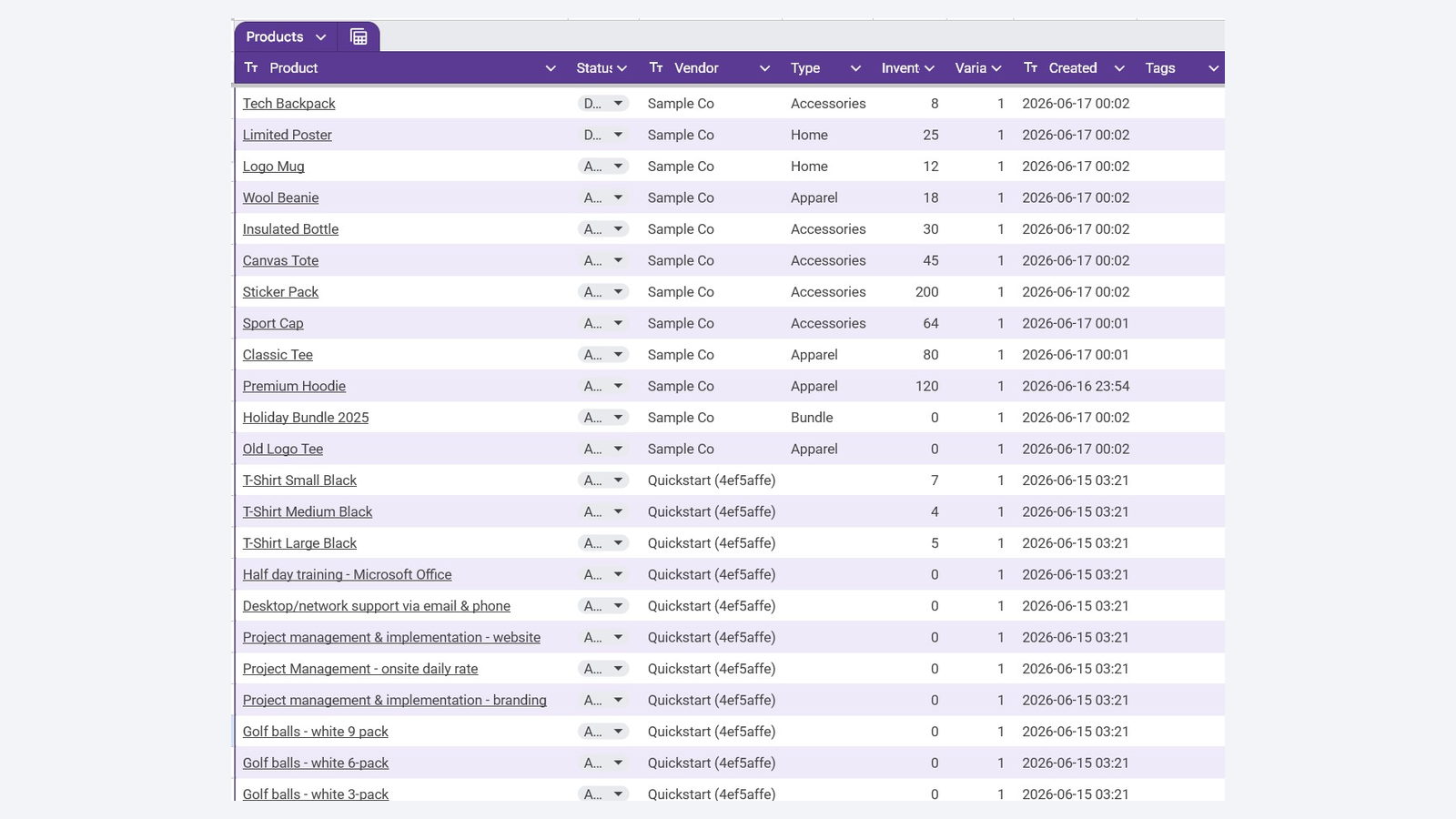Click the text-type icon in Product header

[x=251, y=67]
